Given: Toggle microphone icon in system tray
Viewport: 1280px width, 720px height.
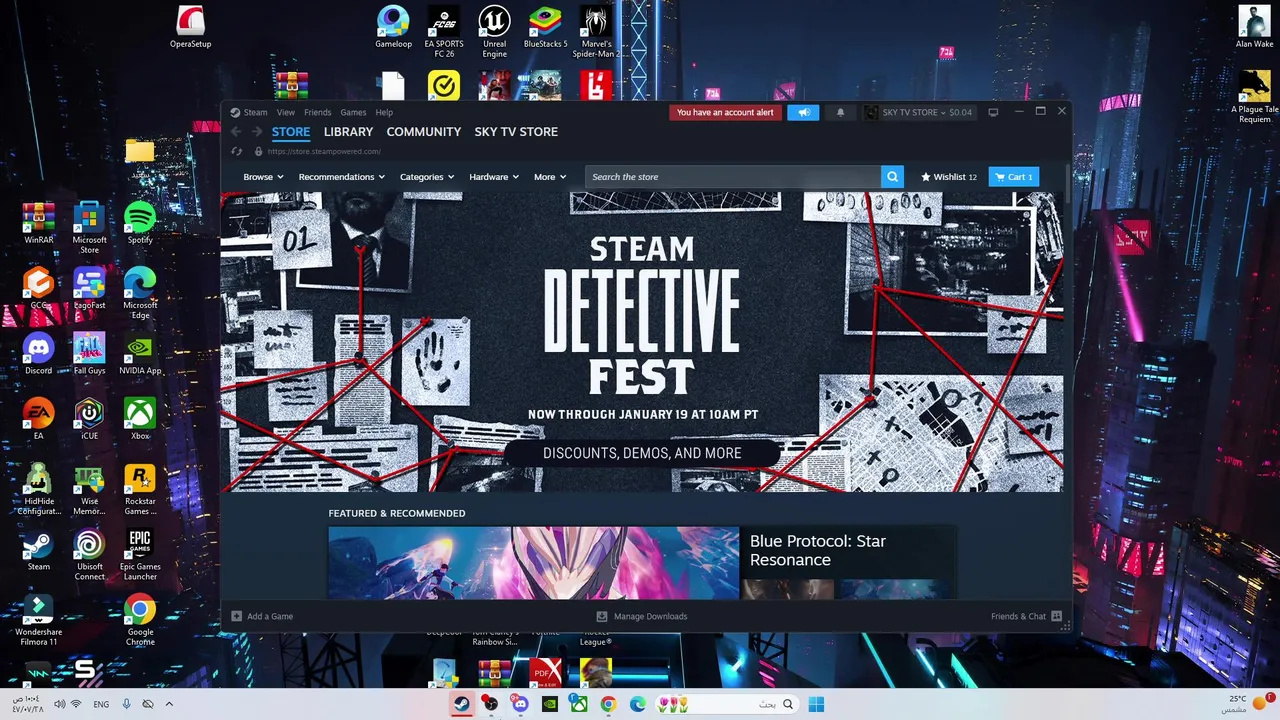Looking at the screenshot, I should tap(126, 704).
